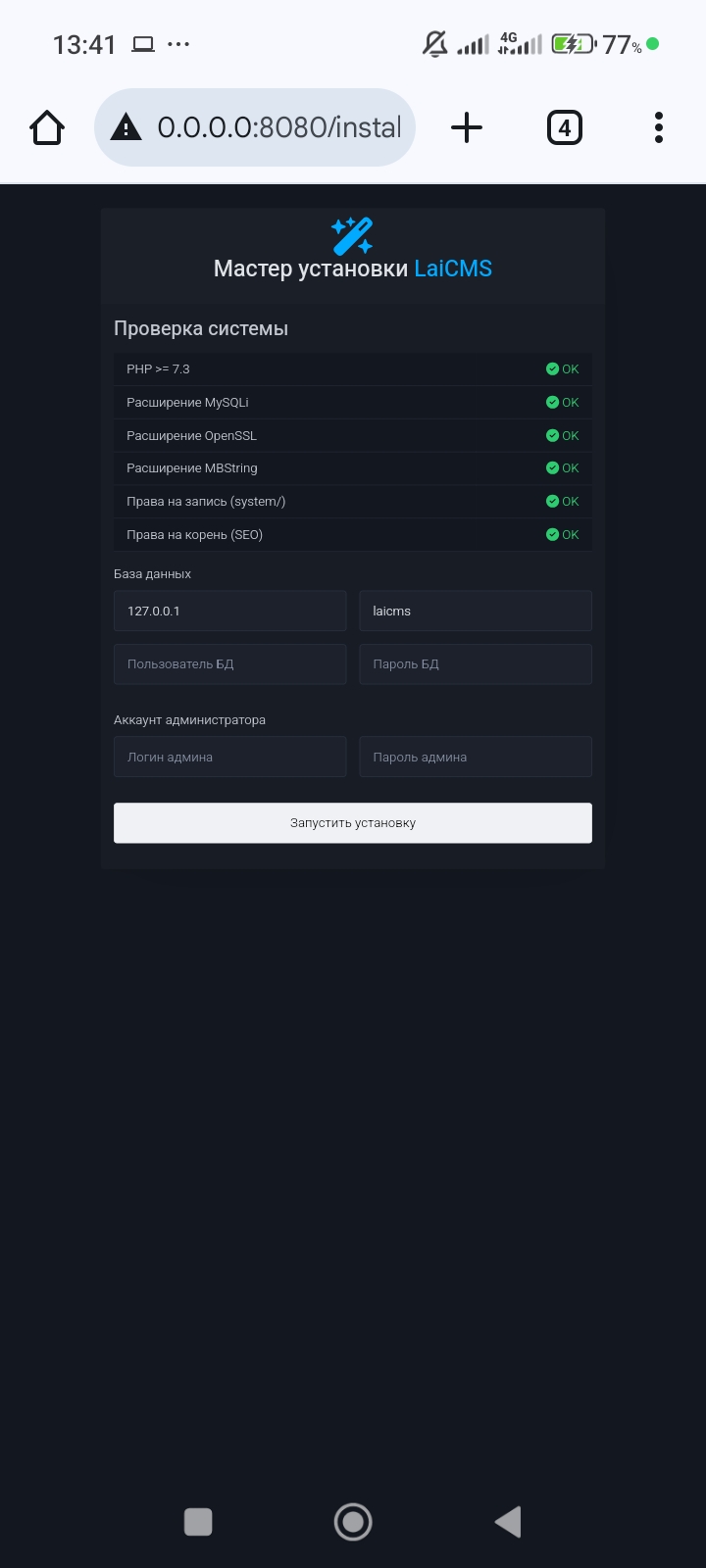Tap OK check for system/ write permissions
This screenshot has width=706, height=1568.
pyautogui.click(x=553, y=502)
